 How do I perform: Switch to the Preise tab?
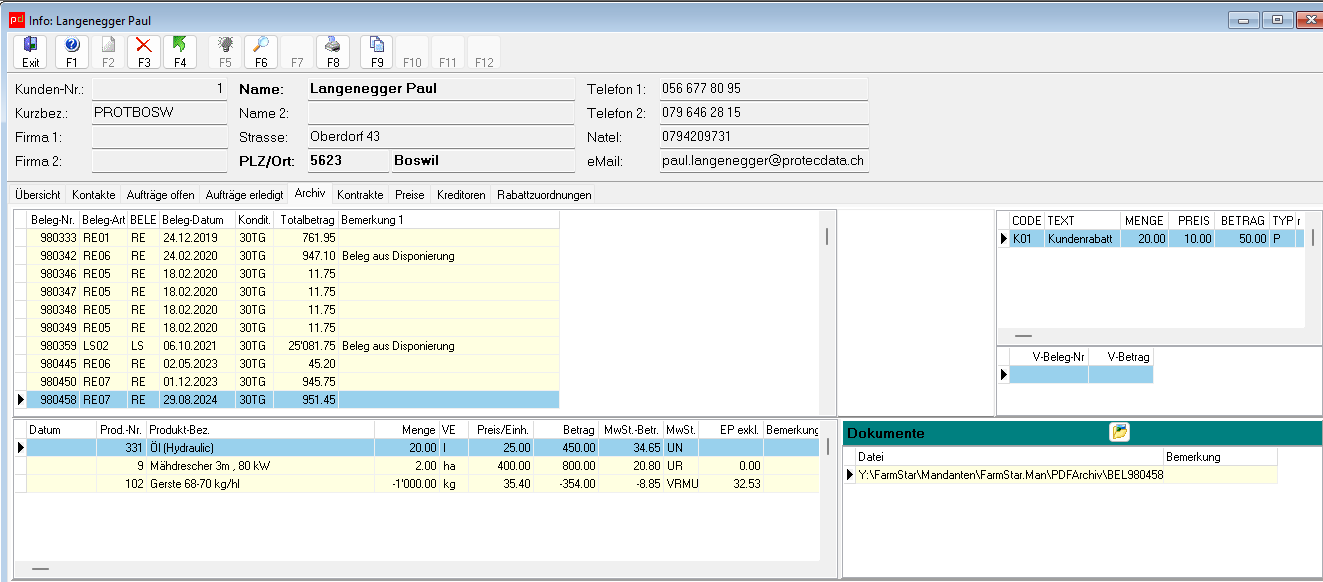coord(409,195)
